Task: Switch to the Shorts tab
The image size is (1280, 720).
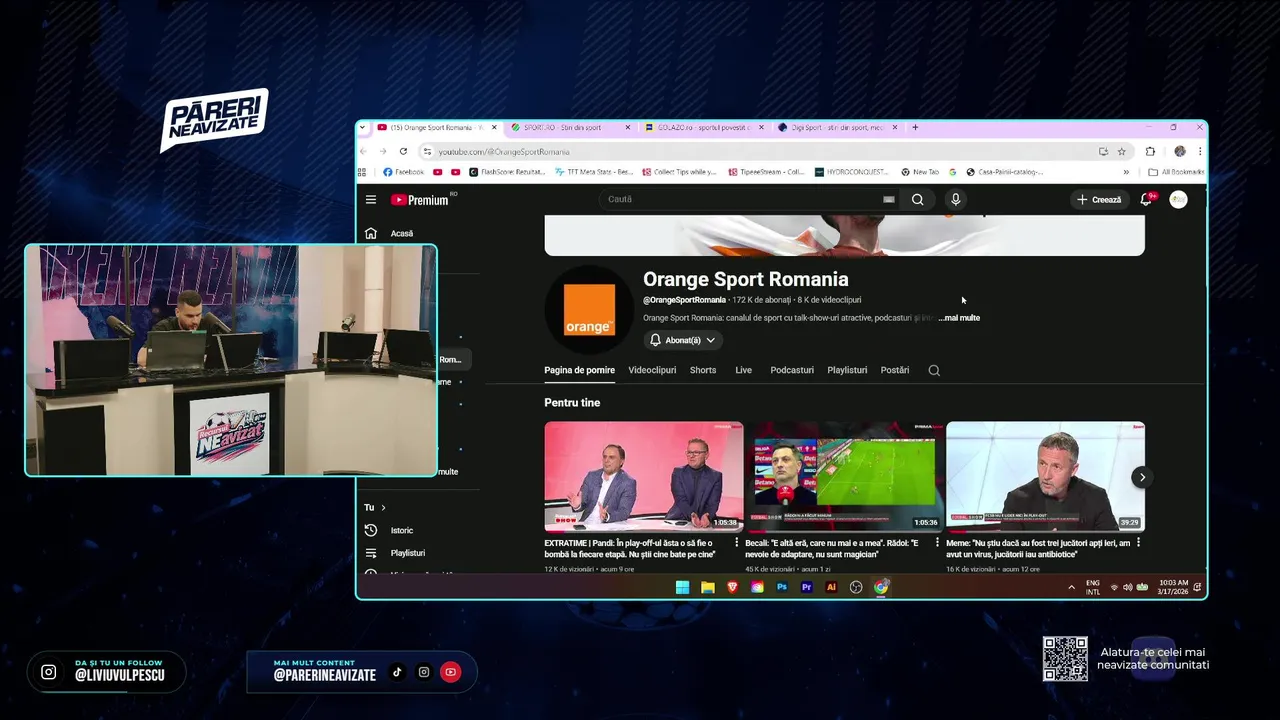Action: click(703, 370)
